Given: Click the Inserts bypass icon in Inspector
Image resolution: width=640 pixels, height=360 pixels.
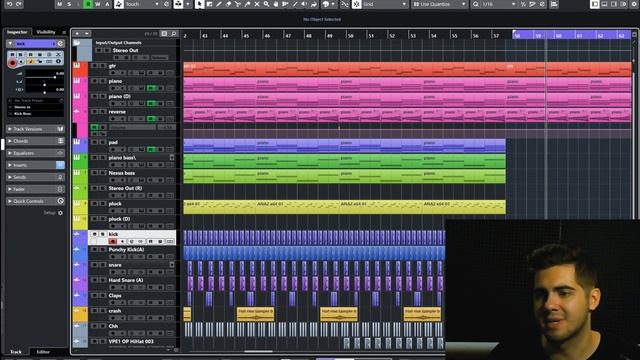Looking at the screenshot, I should (60, 165).
